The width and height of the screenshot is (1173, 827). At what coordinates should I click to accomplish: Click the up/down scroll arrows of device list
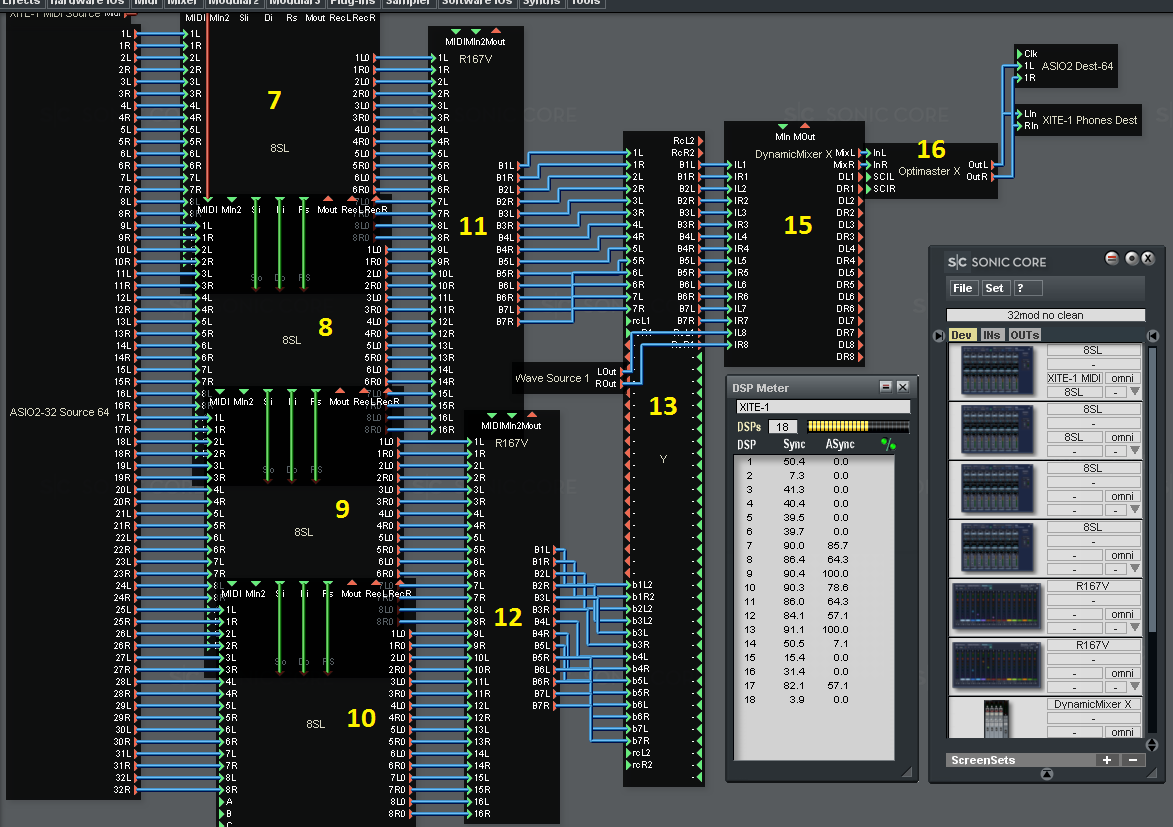pyautogui.click(x=1152, y=745)
